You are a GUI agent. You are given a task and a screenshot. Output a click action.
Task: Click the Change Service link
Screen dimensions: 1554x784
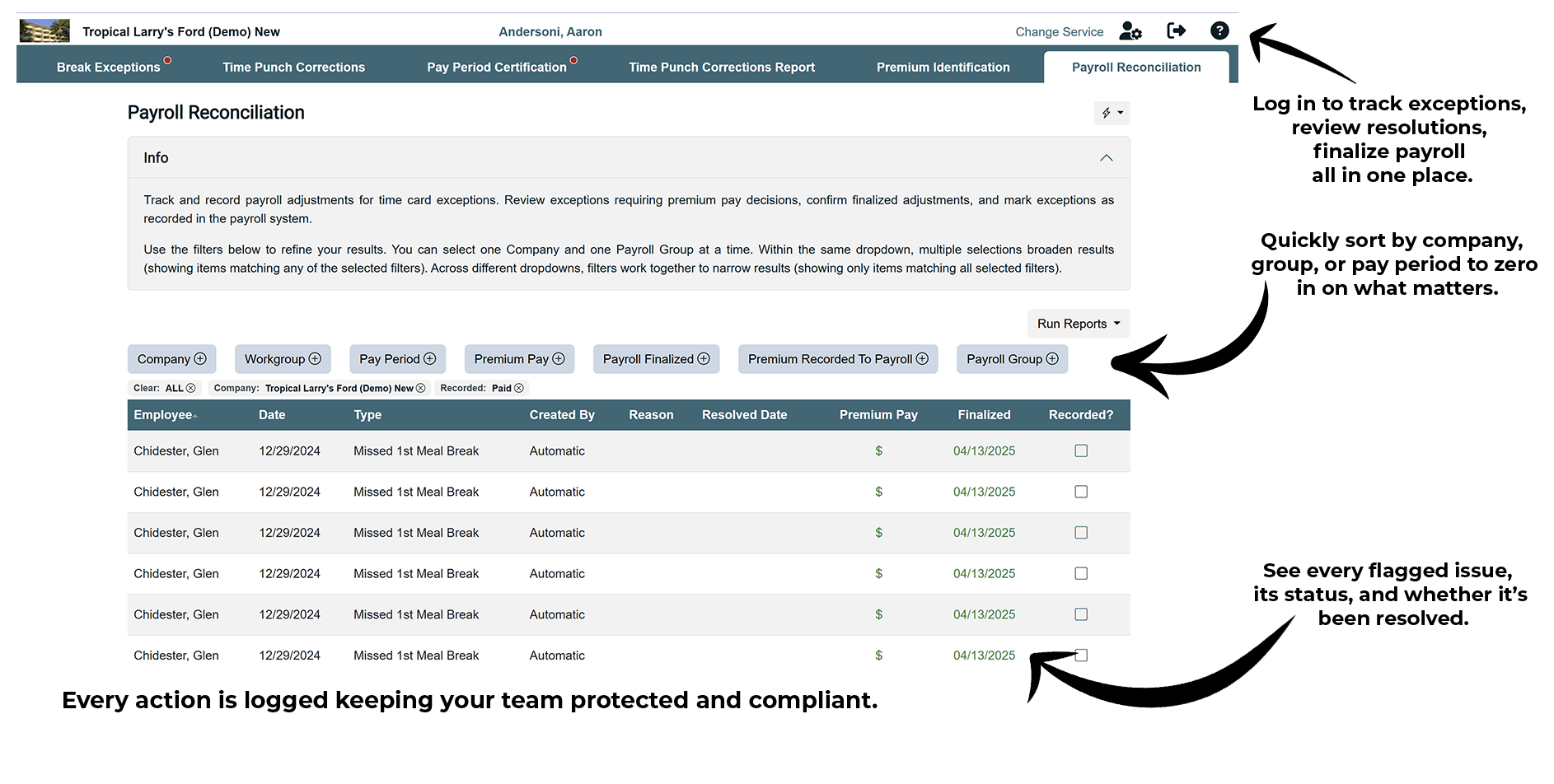pyautogui.click(x=1059, y=32)
